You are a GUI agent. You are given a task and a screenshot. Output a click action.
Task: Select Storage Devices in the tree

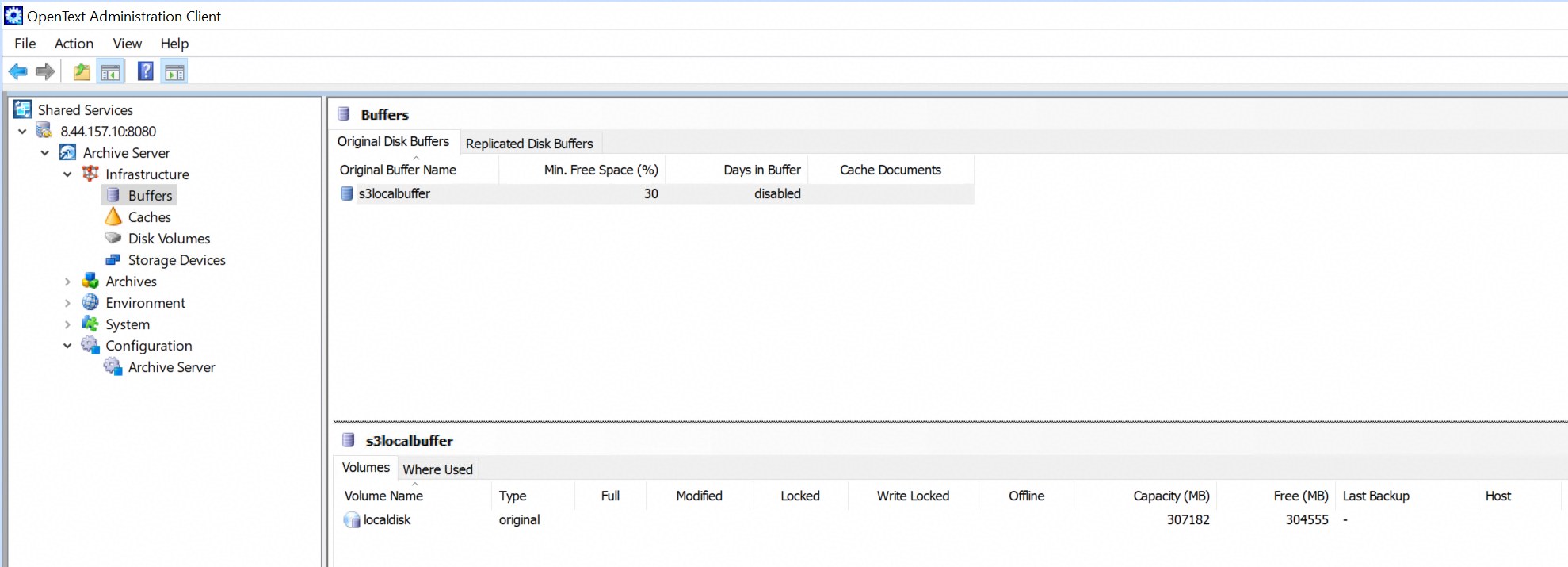[x=177, y=259]
